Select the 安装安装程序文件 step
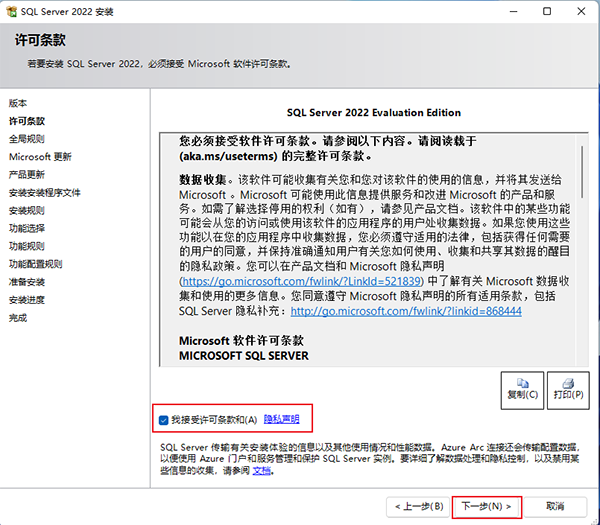 click(x=45, y=192)
